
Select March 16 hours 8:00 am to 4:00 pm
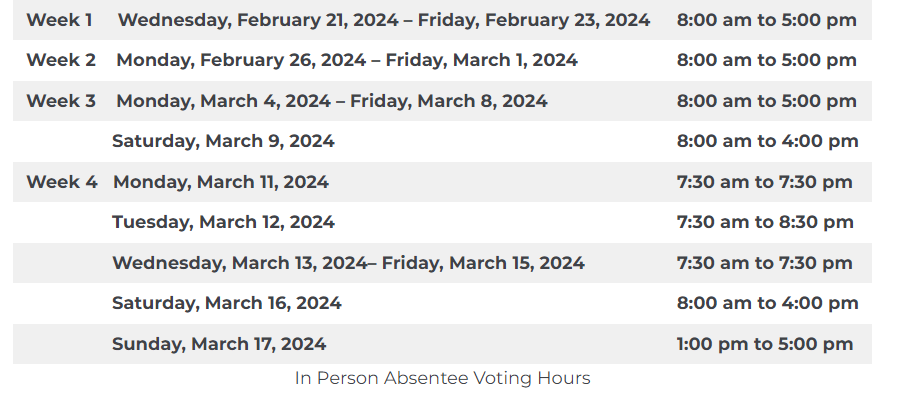(768, 303)
